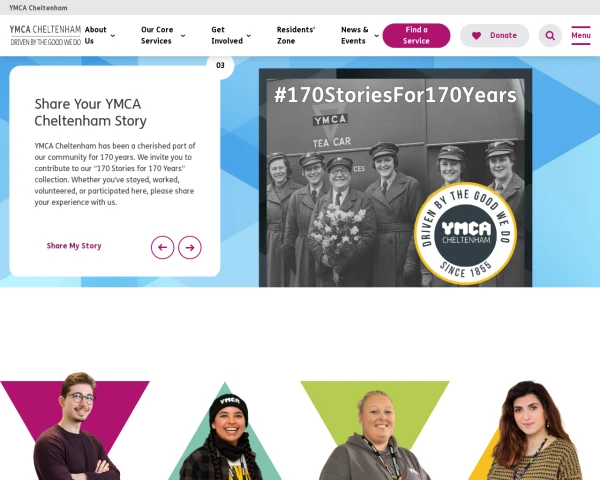
Task: Click the round YMCA Cheltenham badge
Action: 465,233
